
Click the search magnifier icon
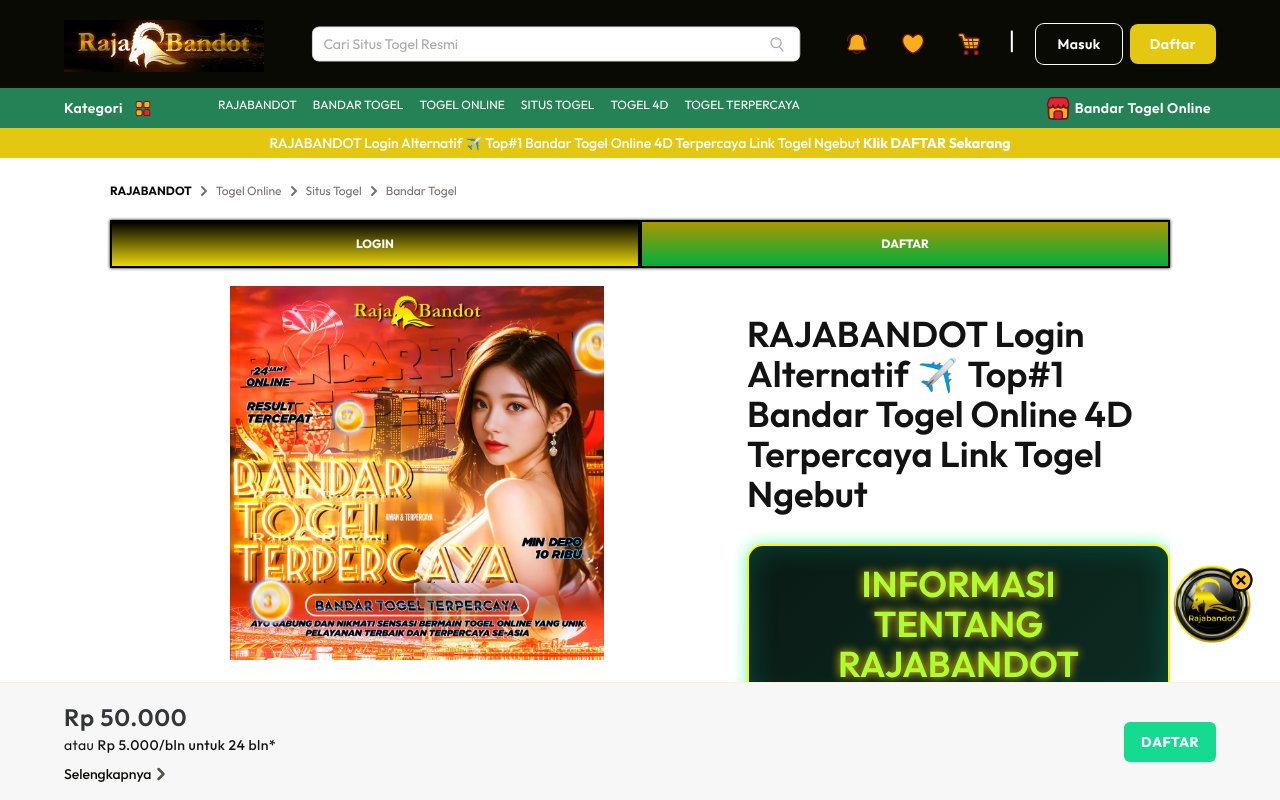(777, 44)
